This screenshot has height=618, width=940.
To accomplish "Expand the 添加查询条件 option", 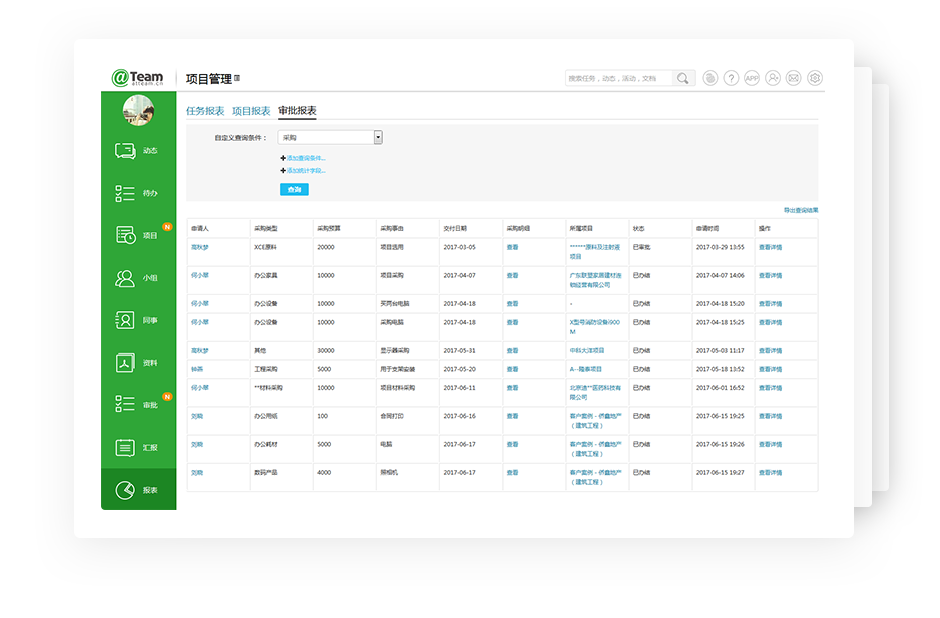I will (x=304, y=158).
